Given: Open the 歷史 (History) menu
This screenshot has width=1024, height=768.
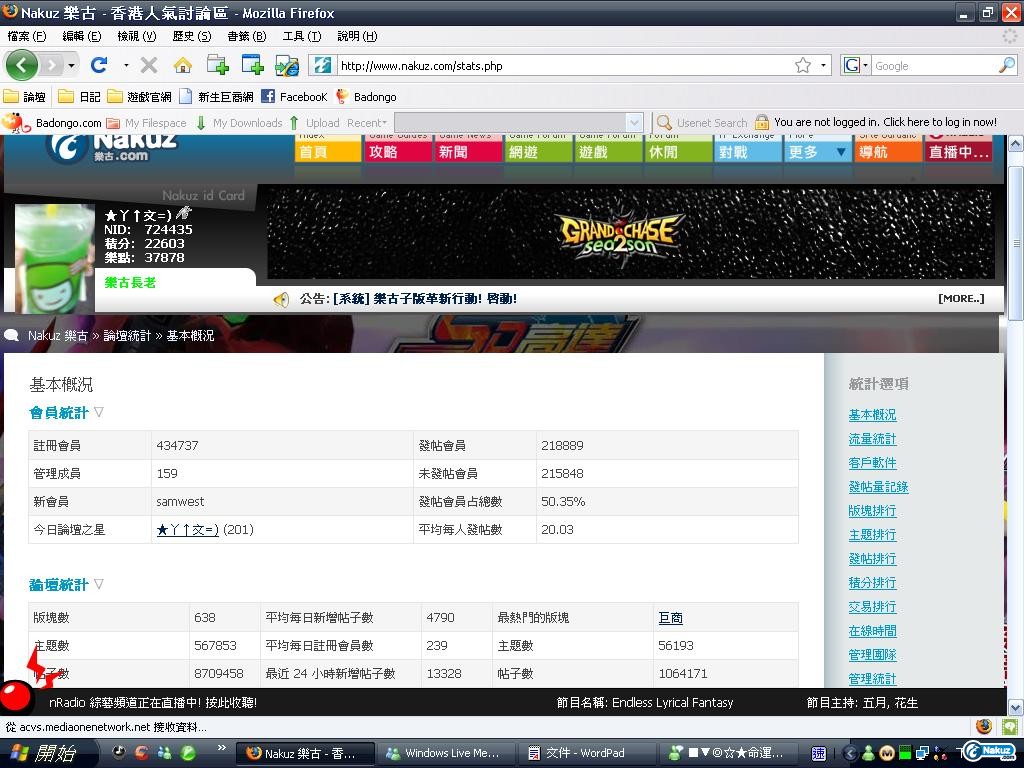Looking at the screenshot, I should coord(191,36).
